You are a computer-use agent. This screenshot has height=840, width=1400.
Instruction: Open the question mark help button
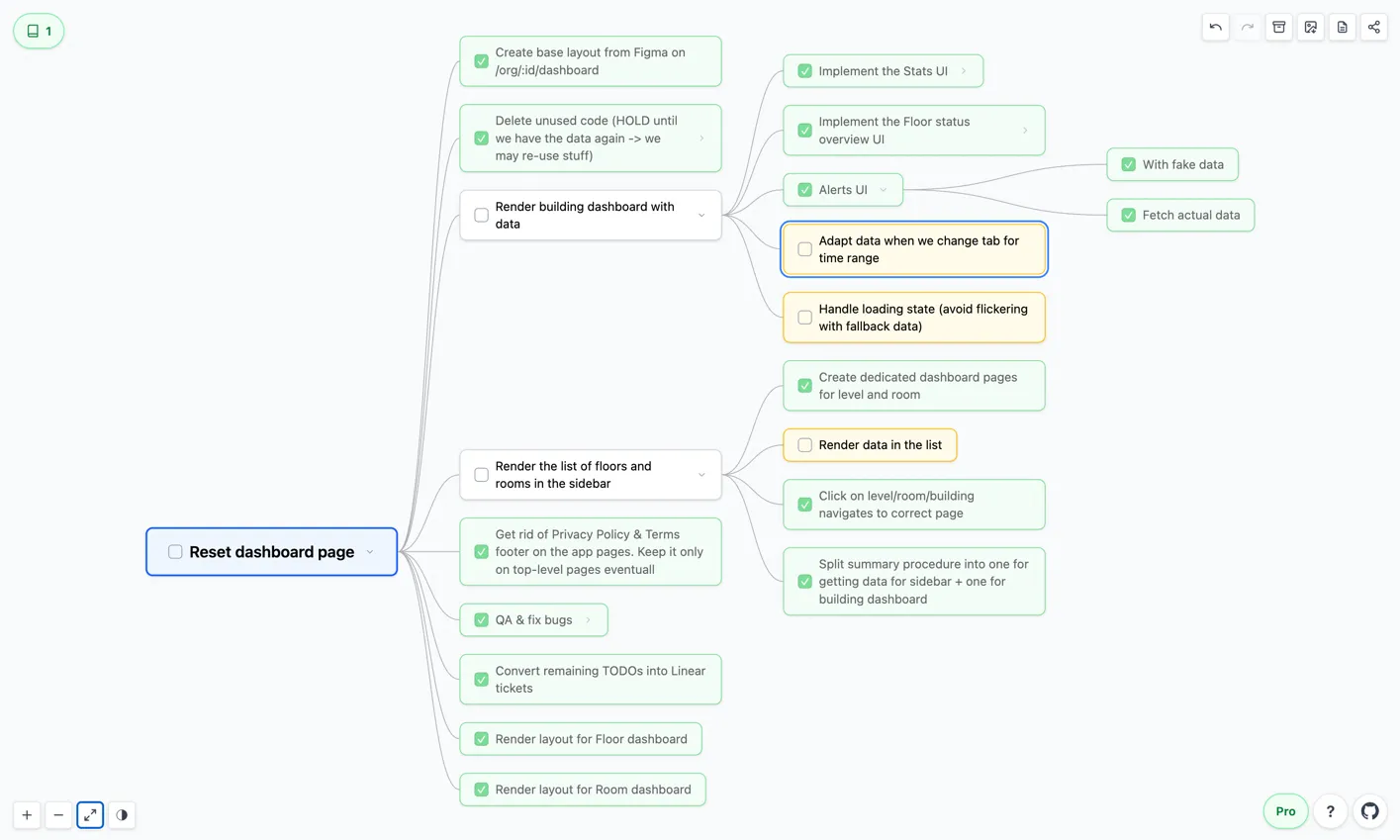coord(1330,811)
